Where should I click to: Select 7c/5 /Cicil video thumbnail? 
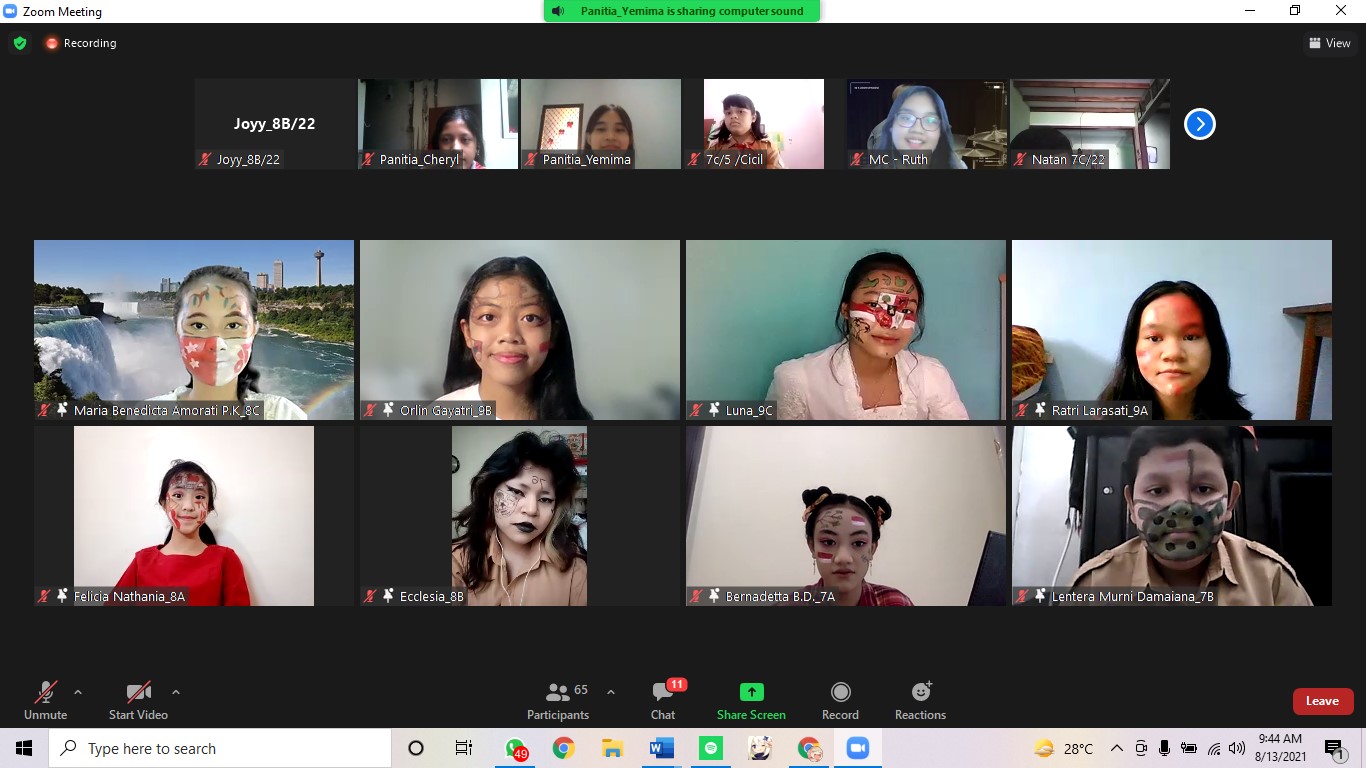(764, 124)
